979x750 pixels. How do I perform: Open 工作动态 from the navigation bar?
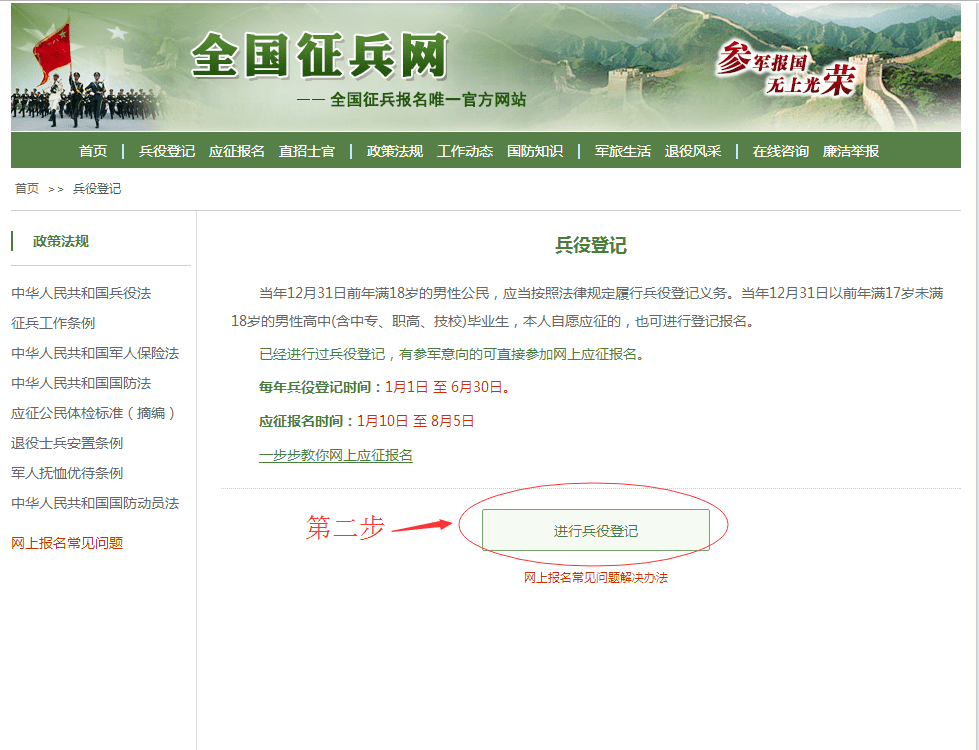(465, 151)
